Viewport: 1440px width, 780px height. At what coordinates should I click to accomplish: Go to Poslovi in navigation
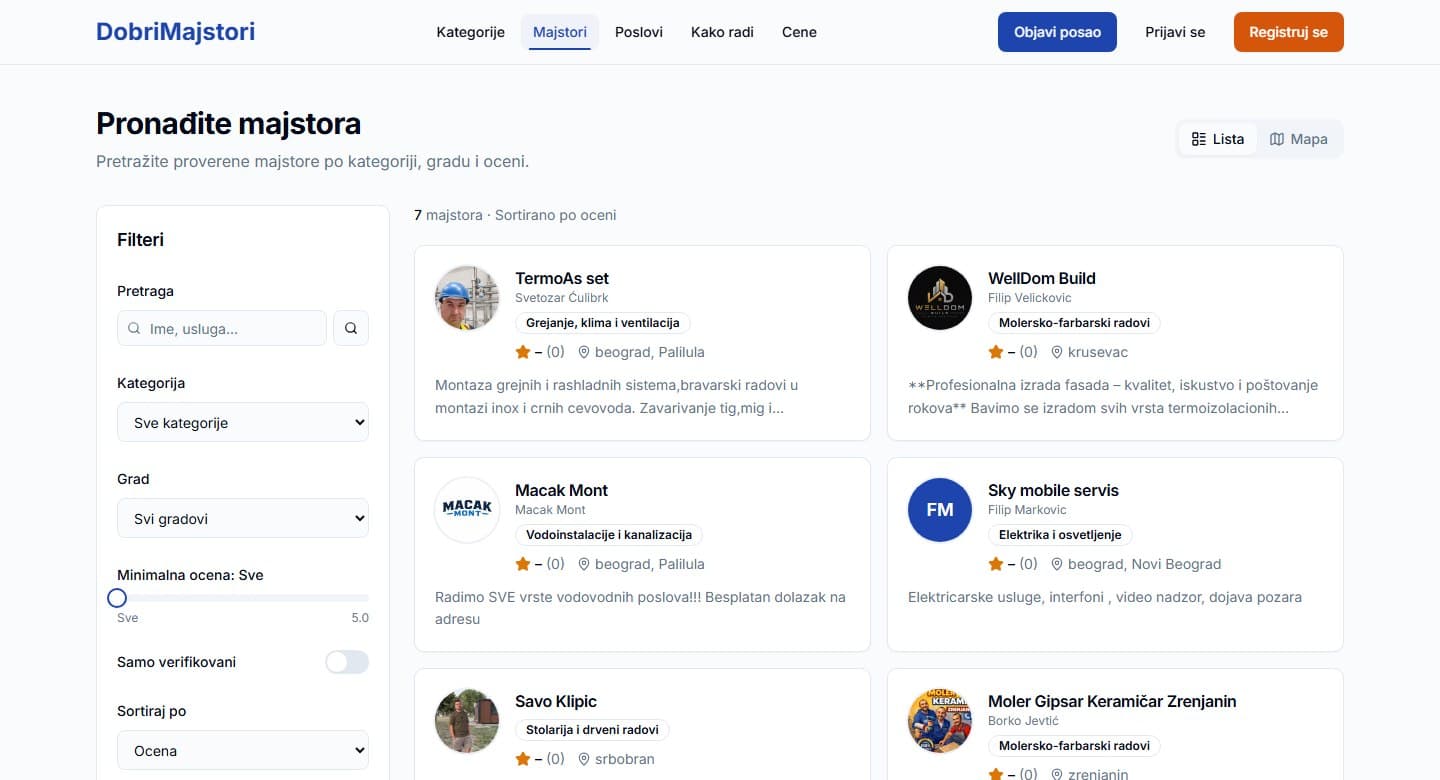tap(639, 32)
